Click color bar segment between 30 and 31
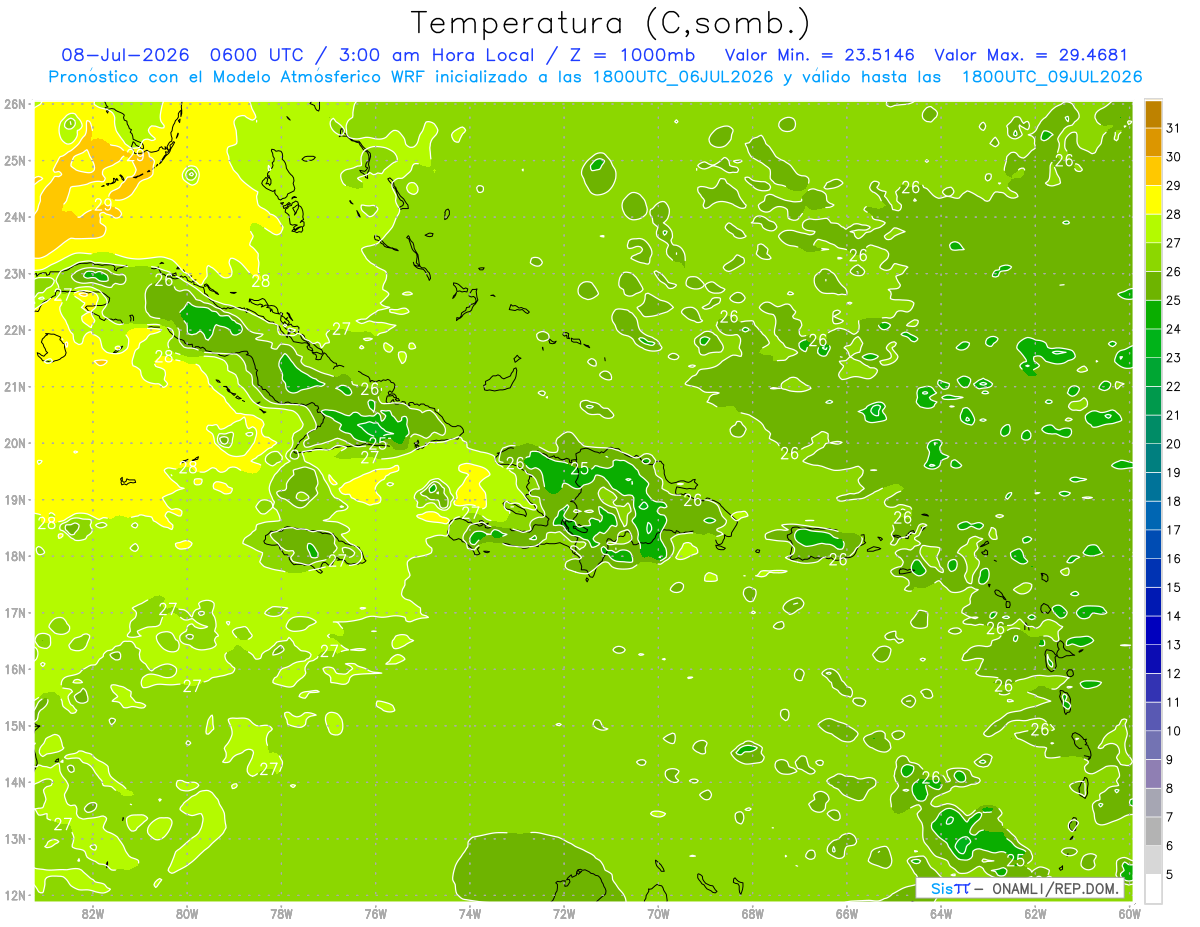The image size is (1200, 927). point(1153,142)
